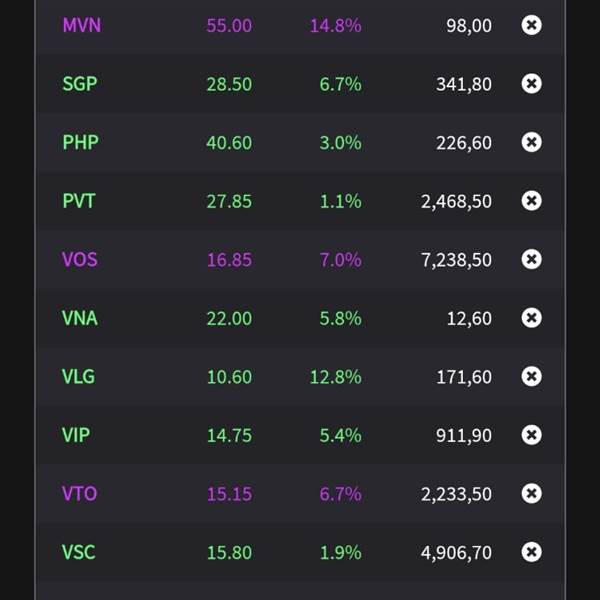Screen dimensions: 600x600
Task: Select the SGP ticker symbol
Action: 80,84
